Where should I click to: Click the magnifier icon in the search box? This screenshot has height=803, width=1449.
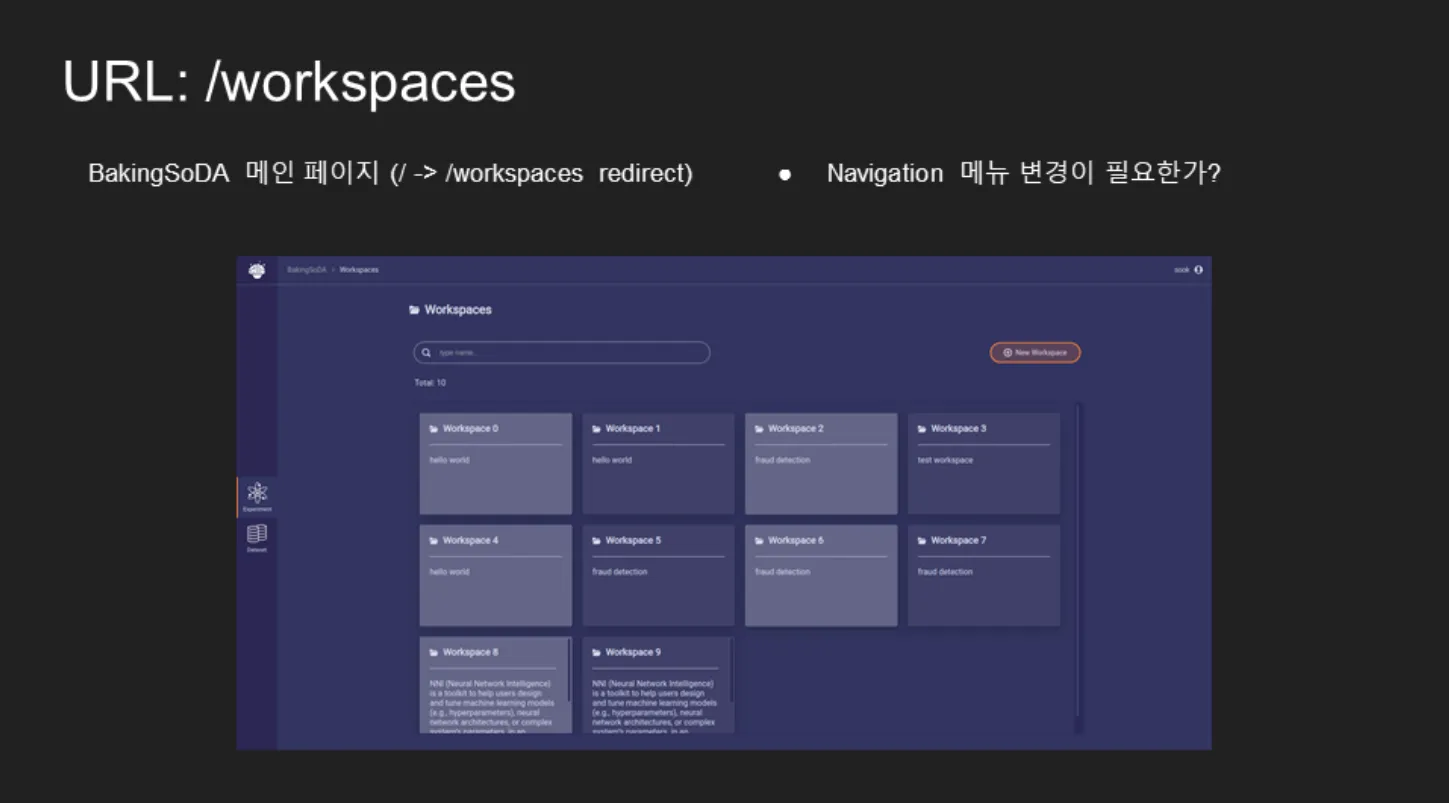click(426, 353)
